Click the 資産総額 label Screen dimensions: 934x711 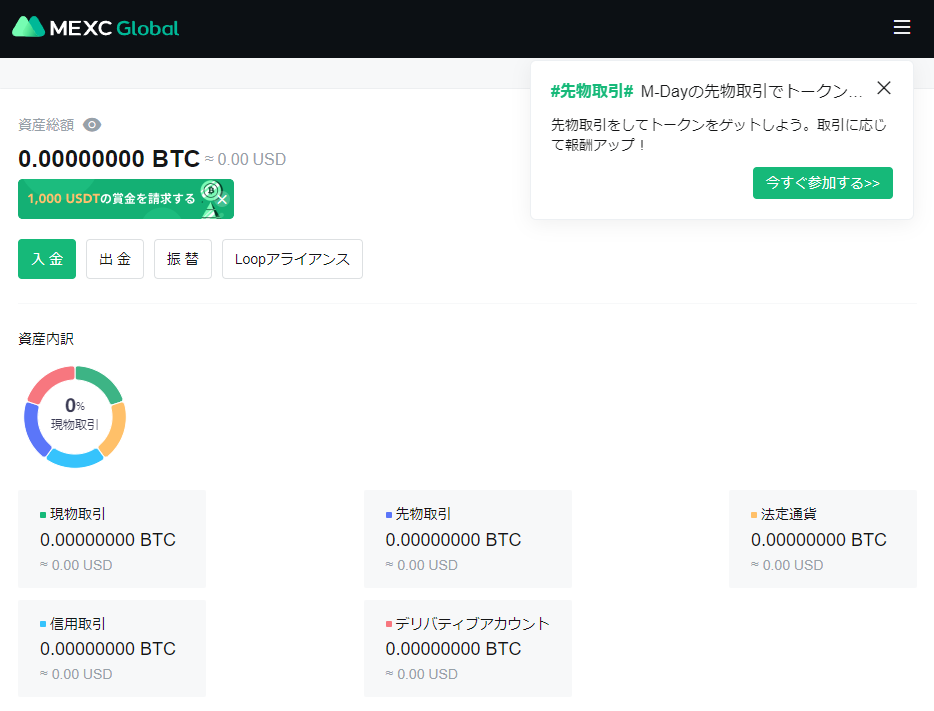(x=46, y=125)
